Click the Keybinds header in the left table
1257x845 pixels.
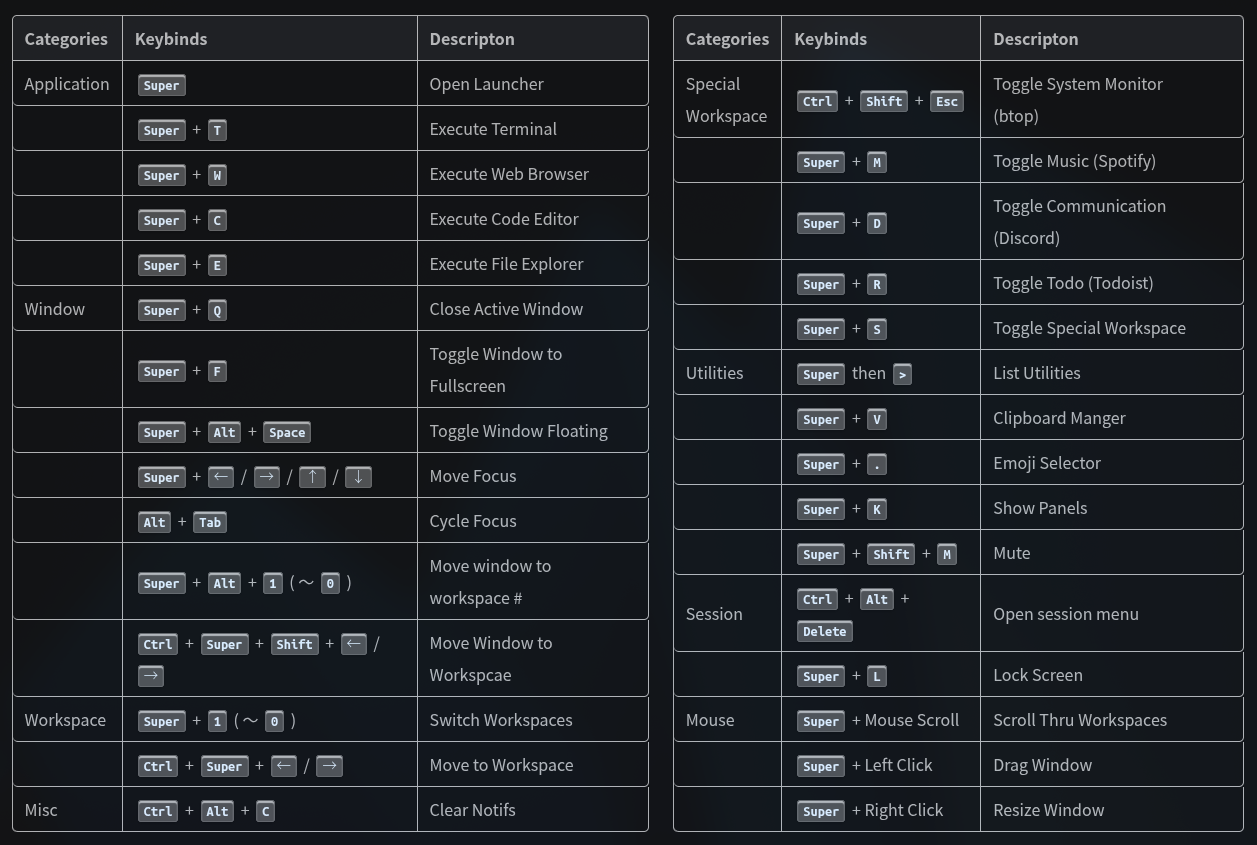[171, 39]
